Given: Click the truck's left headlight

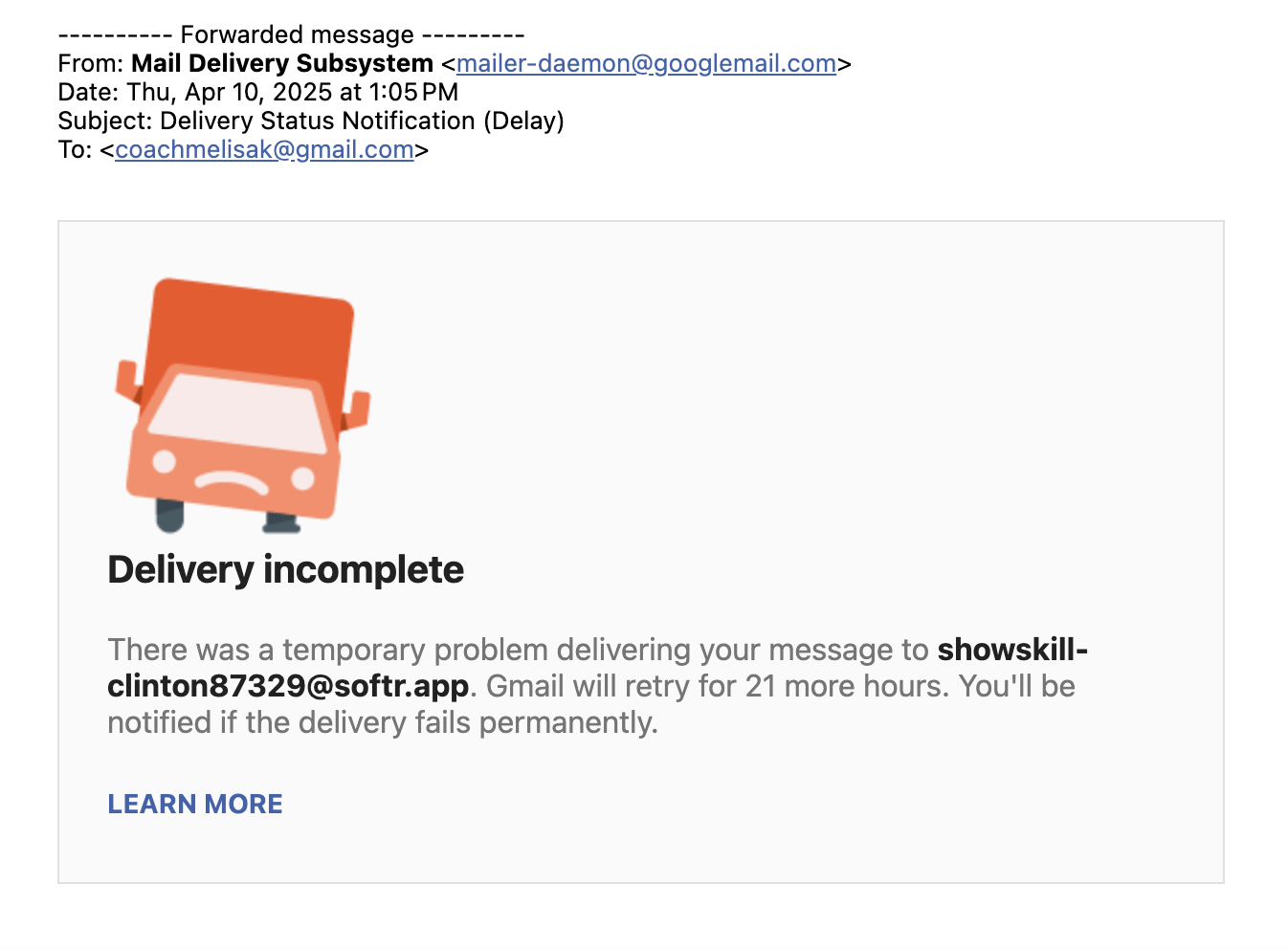Looking at the screenshot, I should click(x=165, y=461).
